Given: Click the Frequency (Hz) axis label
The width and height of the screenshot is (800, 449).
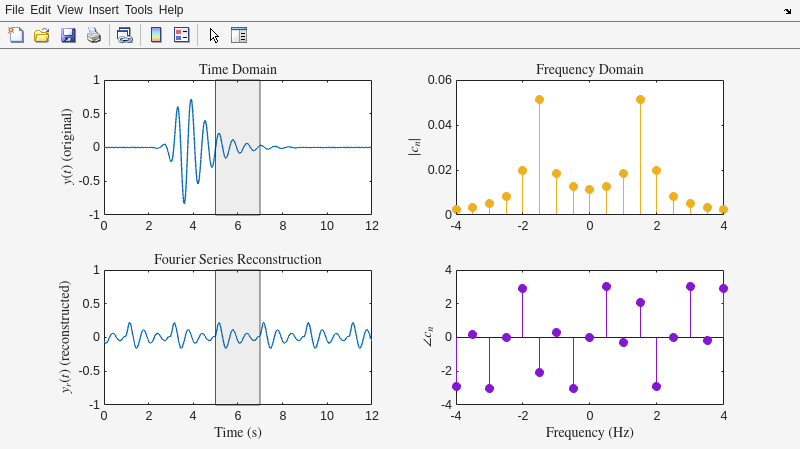Looking at the screenshot, I should point(589,433).
